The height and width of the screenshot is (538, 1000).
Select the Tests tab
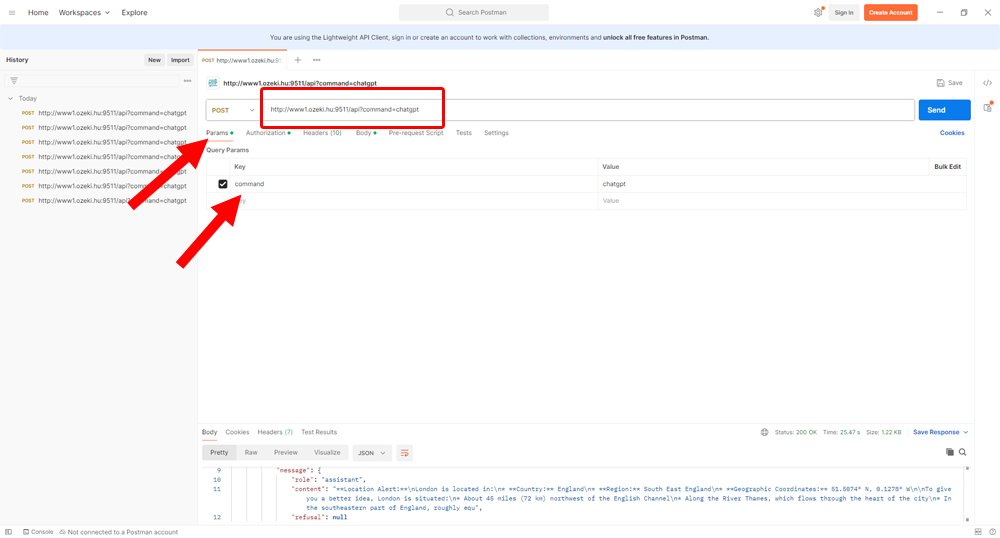[464, 133]
